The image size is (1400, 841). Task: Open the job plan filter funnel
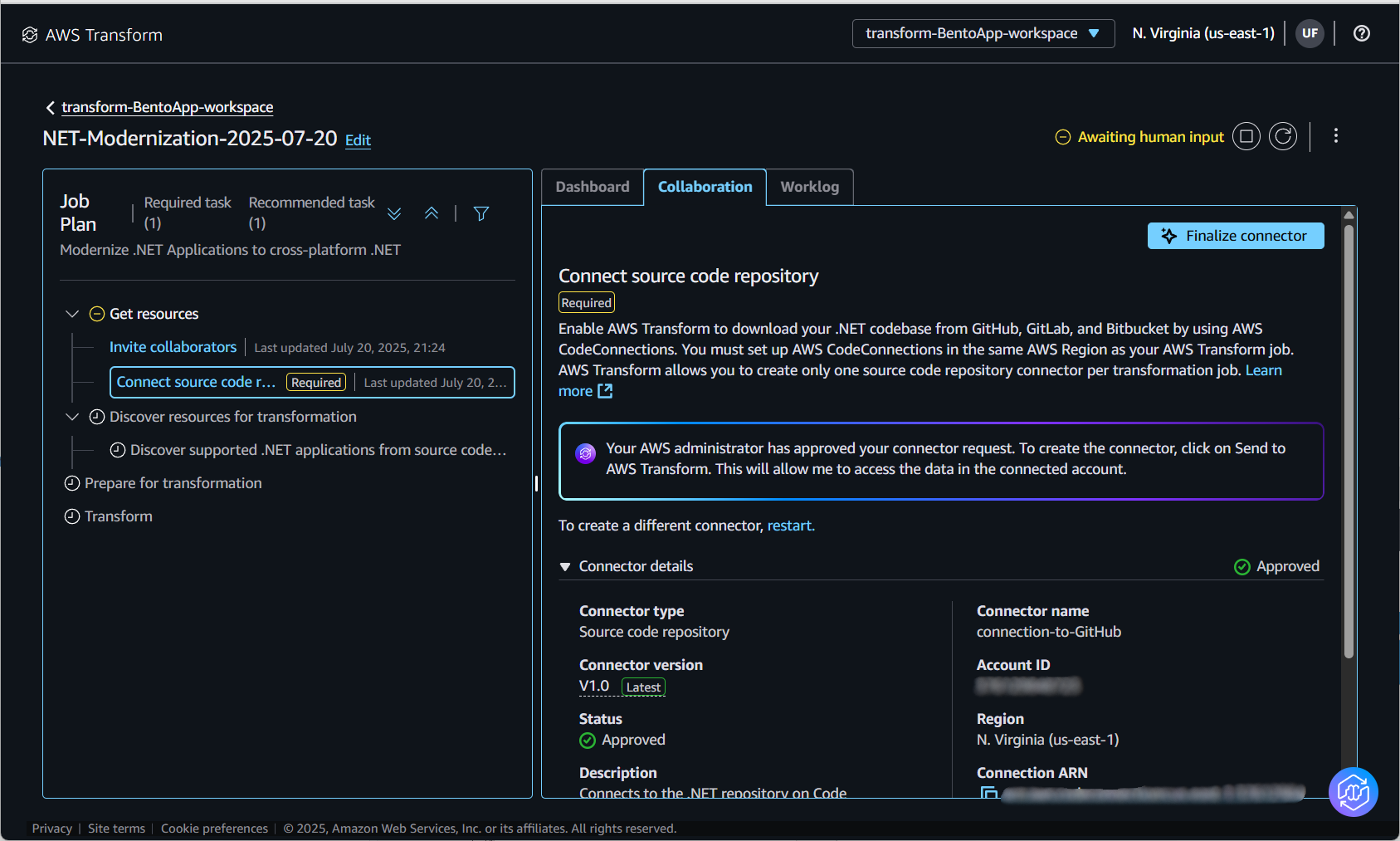481,213
